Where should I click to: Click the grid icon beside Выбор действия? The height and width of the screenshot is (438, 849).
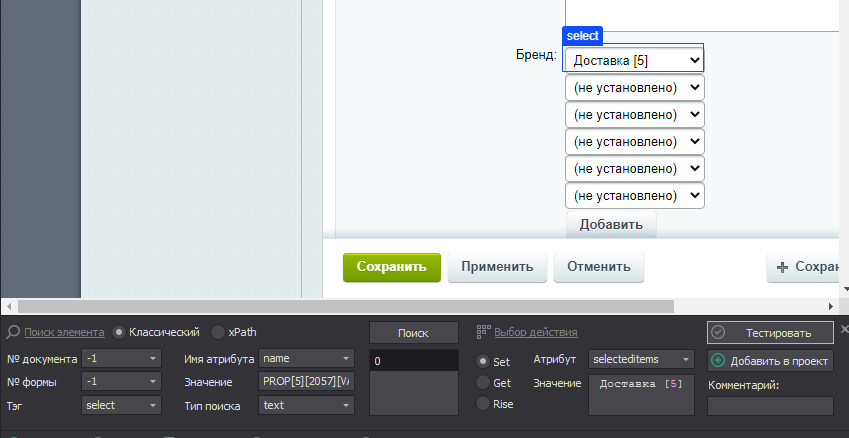pos(483,332)
